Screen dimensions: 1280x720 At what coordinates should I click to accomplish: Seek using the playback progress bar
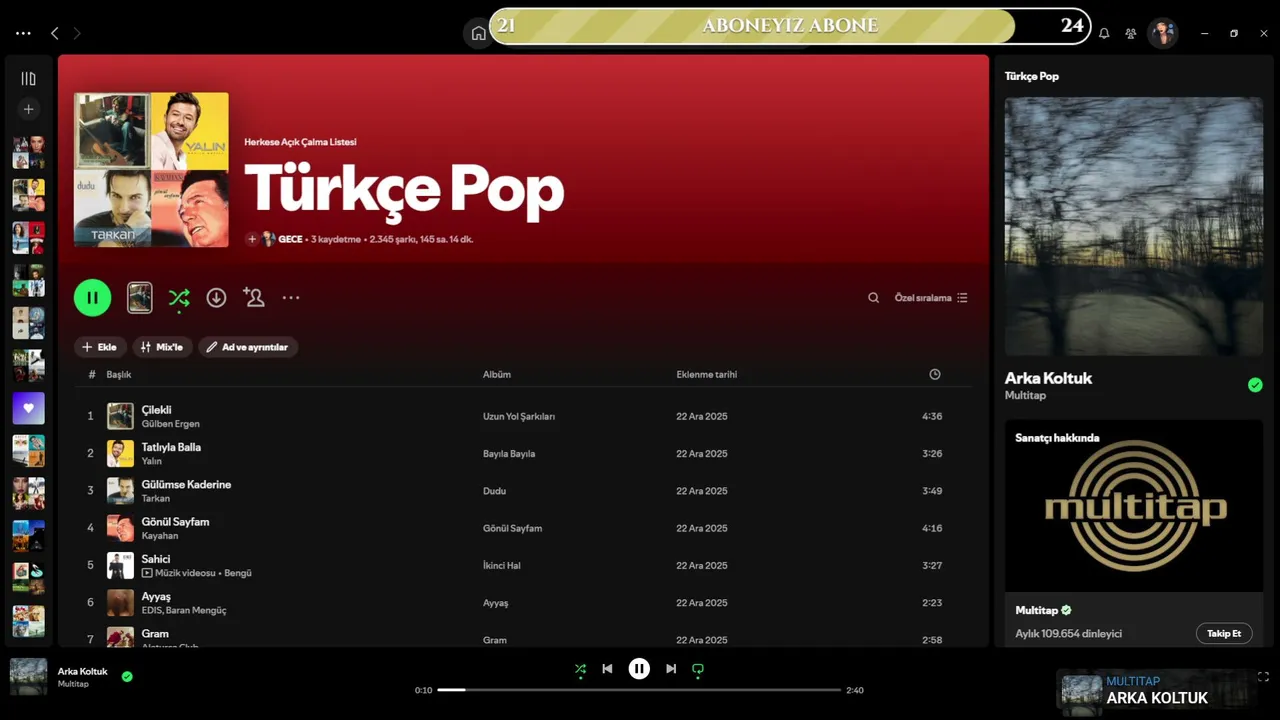coord(639,690)
